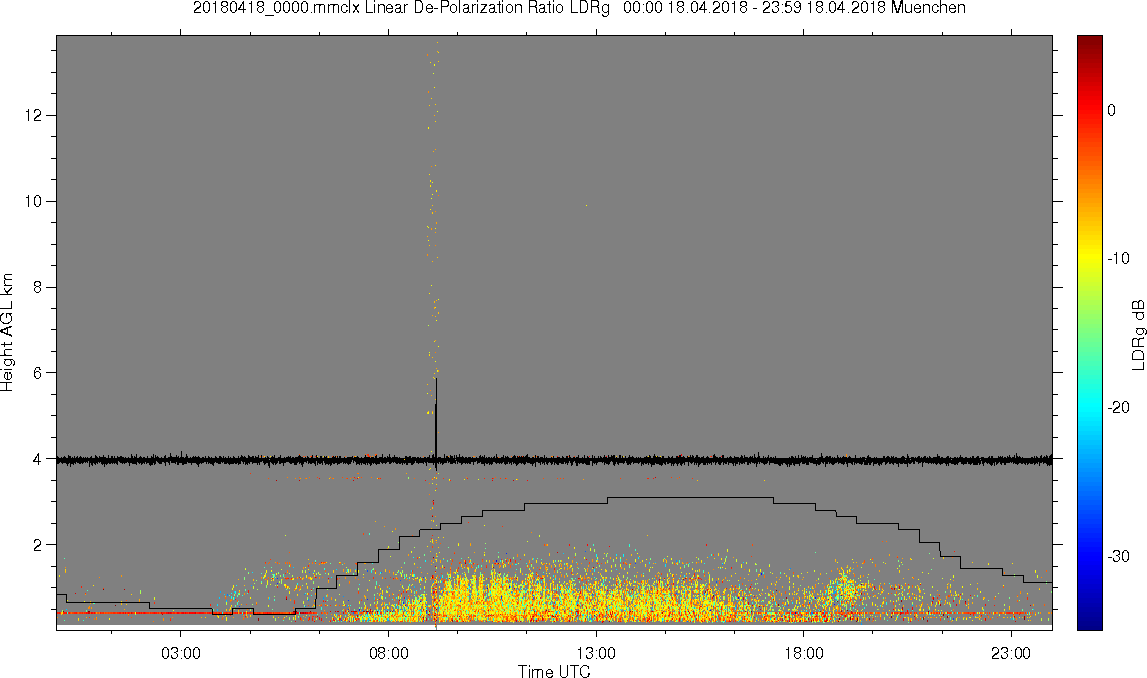Screen dimensions: 1147x678
Task: Click the height tick label 12
Action: pos(32,116)
